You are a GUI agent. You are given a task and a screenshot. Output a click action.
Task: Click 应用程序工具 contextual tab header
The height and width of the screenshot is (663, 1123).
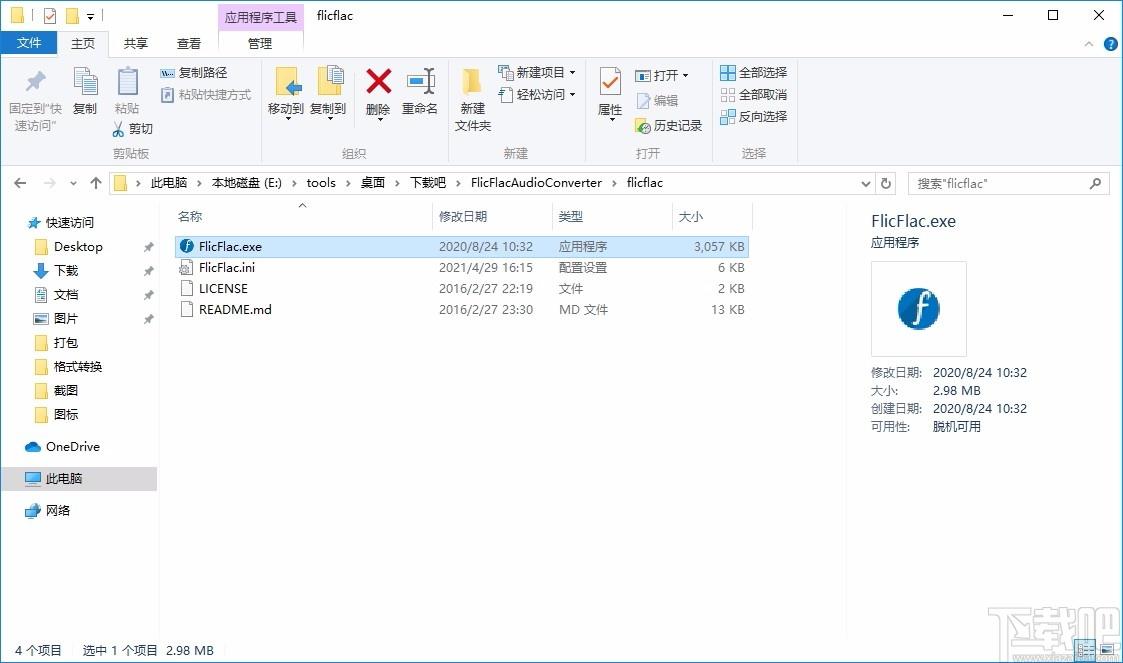pyautogui.click(x=261, y=17)
